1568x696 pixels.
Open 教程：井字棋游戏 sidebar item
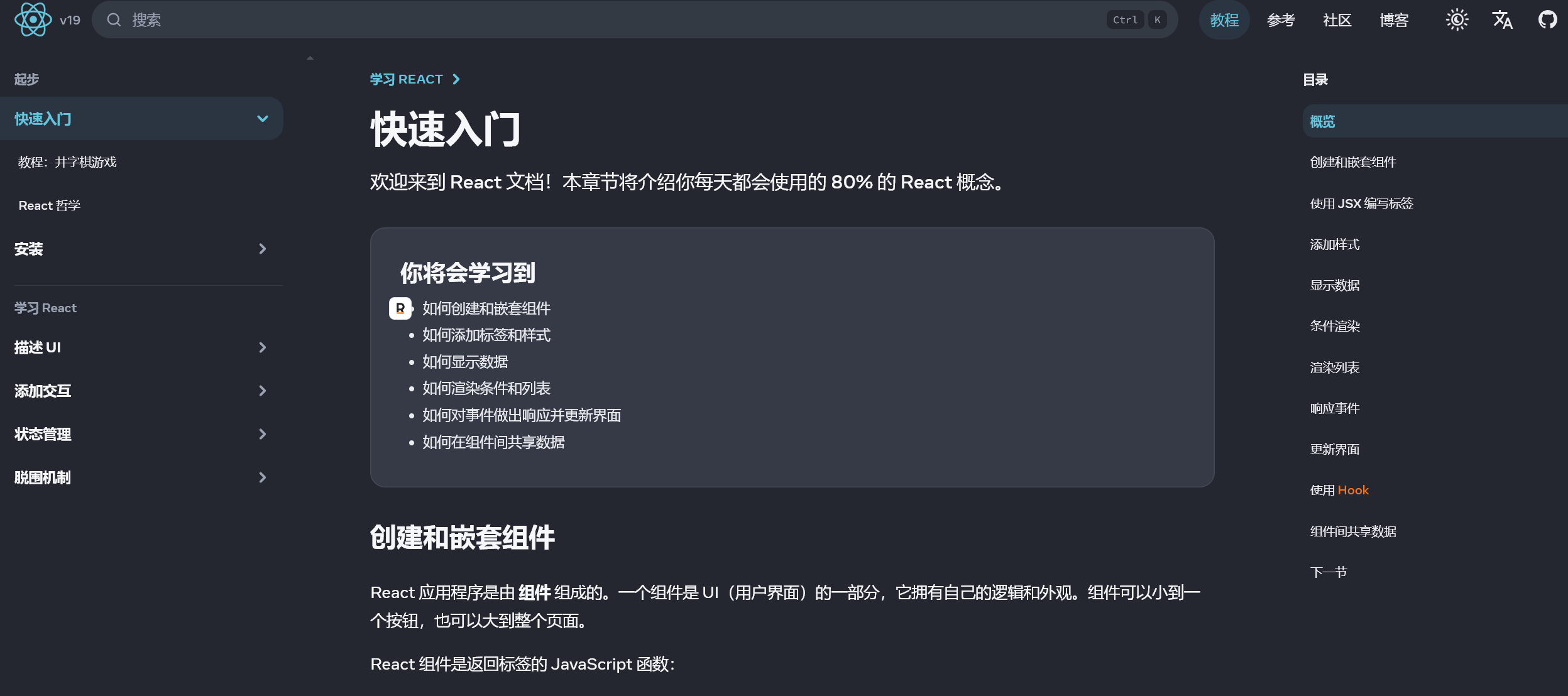pyautogui.click(x=67, y=162)
